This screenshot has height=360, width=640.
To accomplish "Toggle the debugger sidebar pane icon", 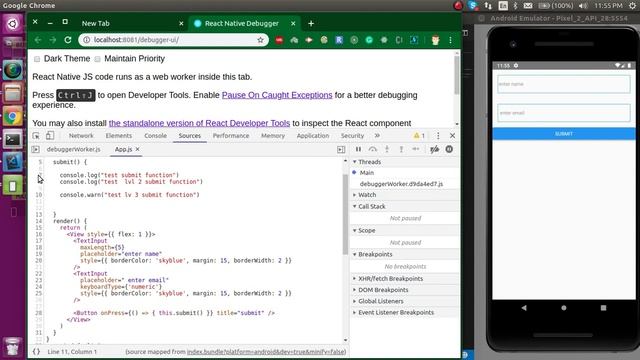I will click(341, 150).
